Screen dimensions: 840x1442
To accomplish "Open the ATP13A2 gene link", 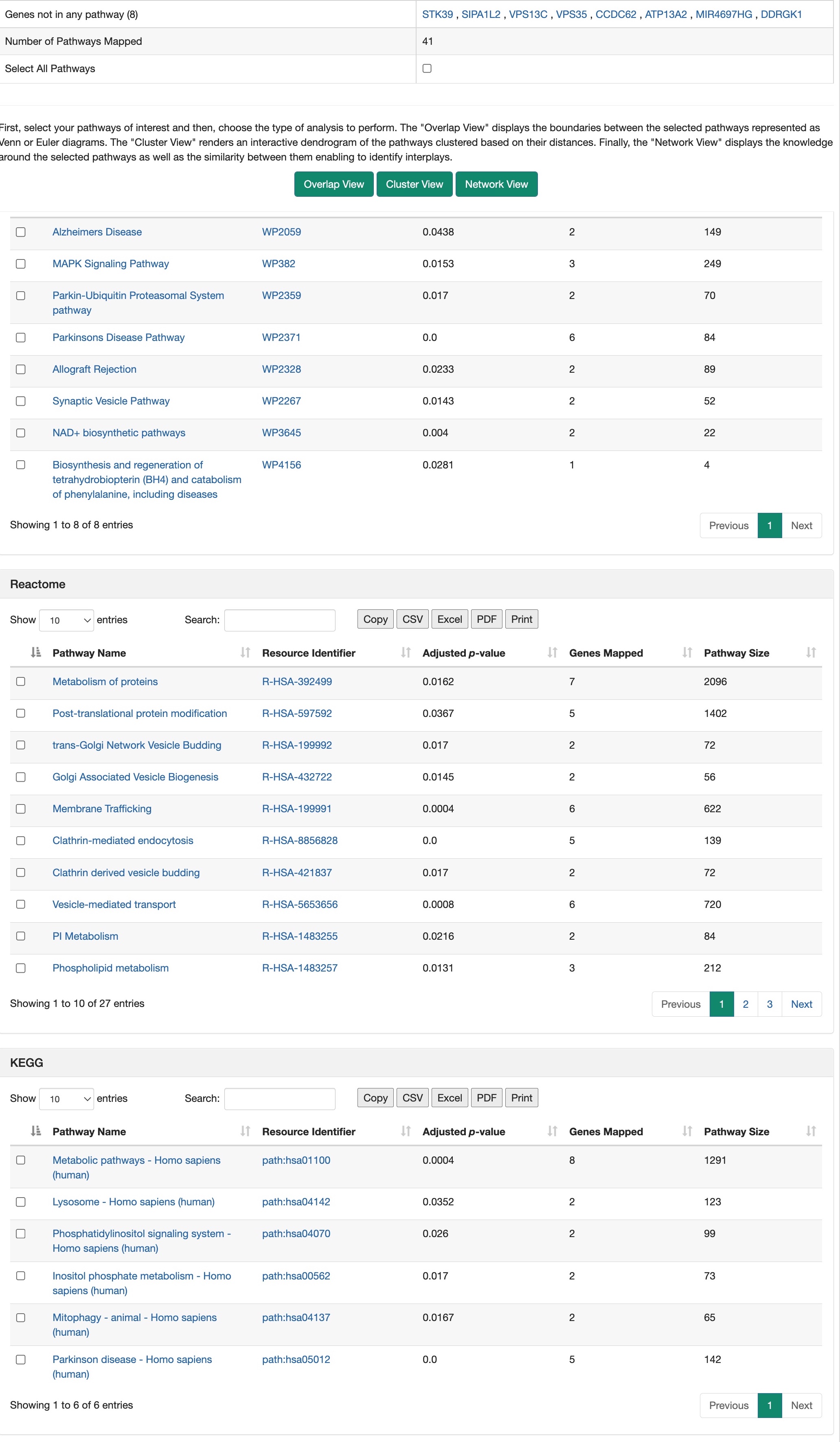I will coord(666,14).
